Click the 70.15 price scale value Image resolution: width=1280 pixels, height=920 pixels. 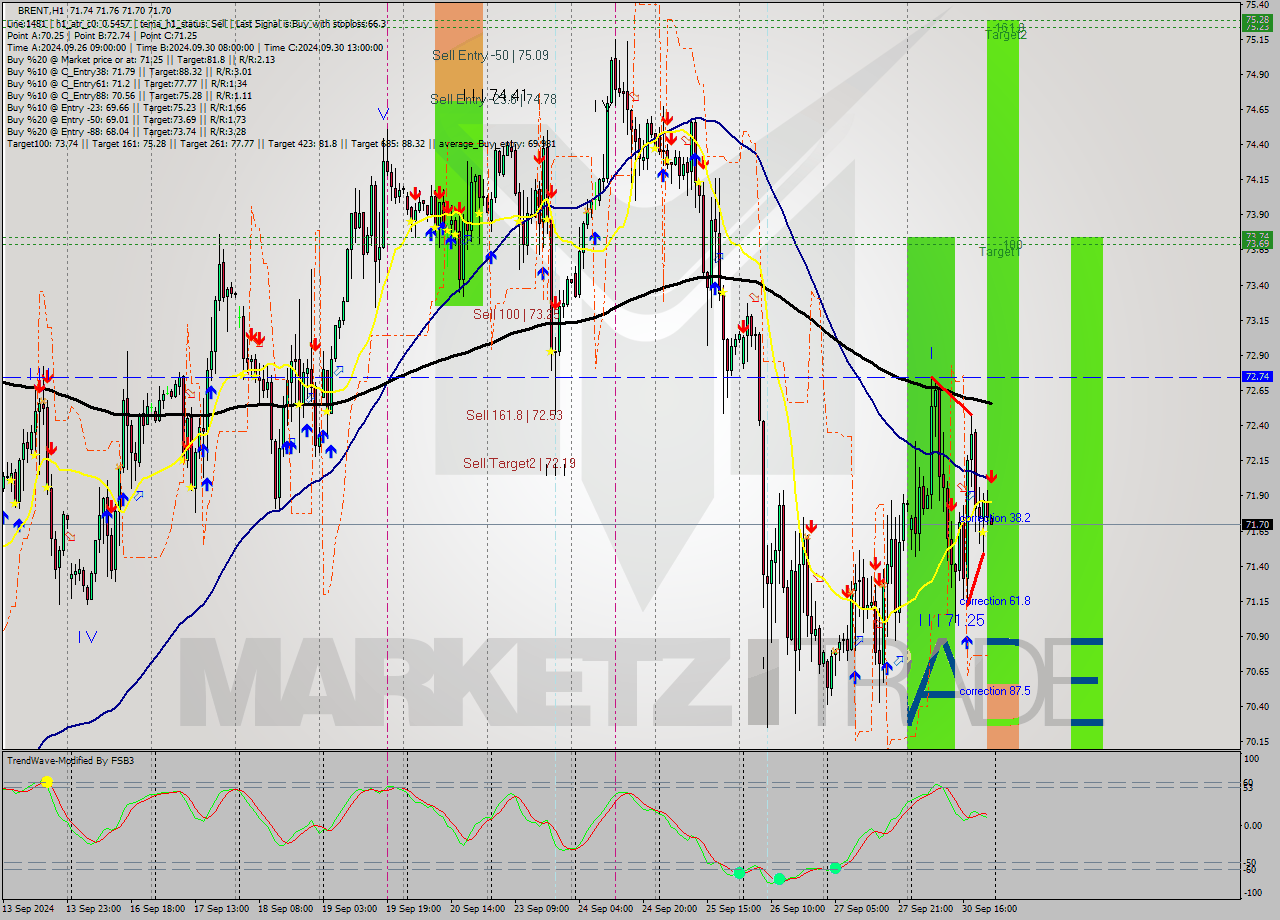pyautogui.click(x=1257, y=741)
